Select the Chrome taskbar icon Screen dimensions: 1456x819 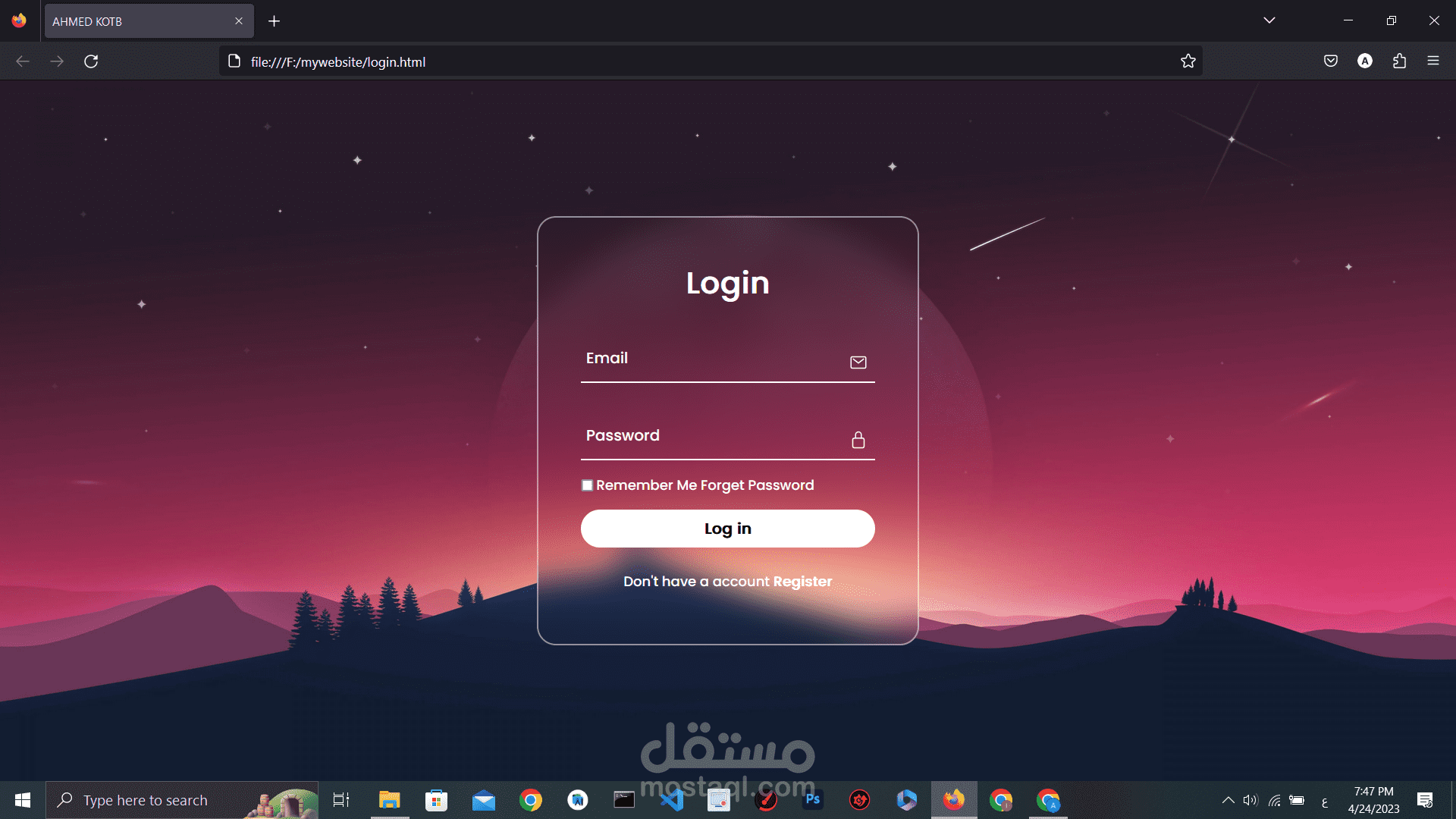click(530, 799)
